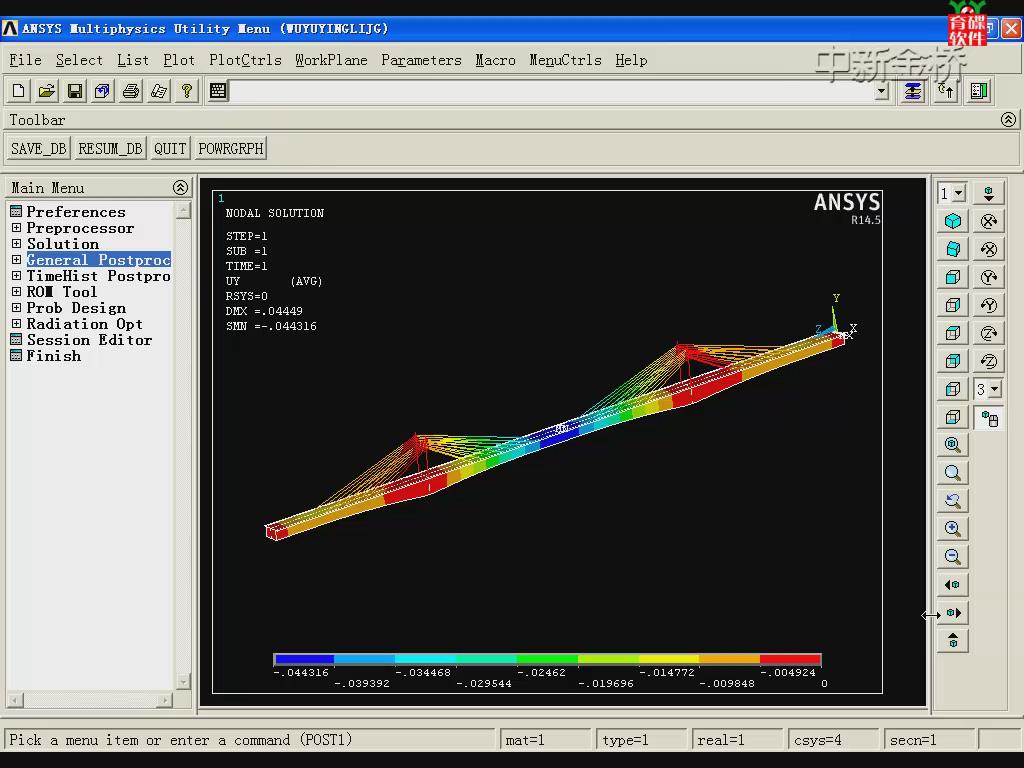Expand the Solution tree node
1024x768 pixels.
pyautogui.click(x=16, y=244)
